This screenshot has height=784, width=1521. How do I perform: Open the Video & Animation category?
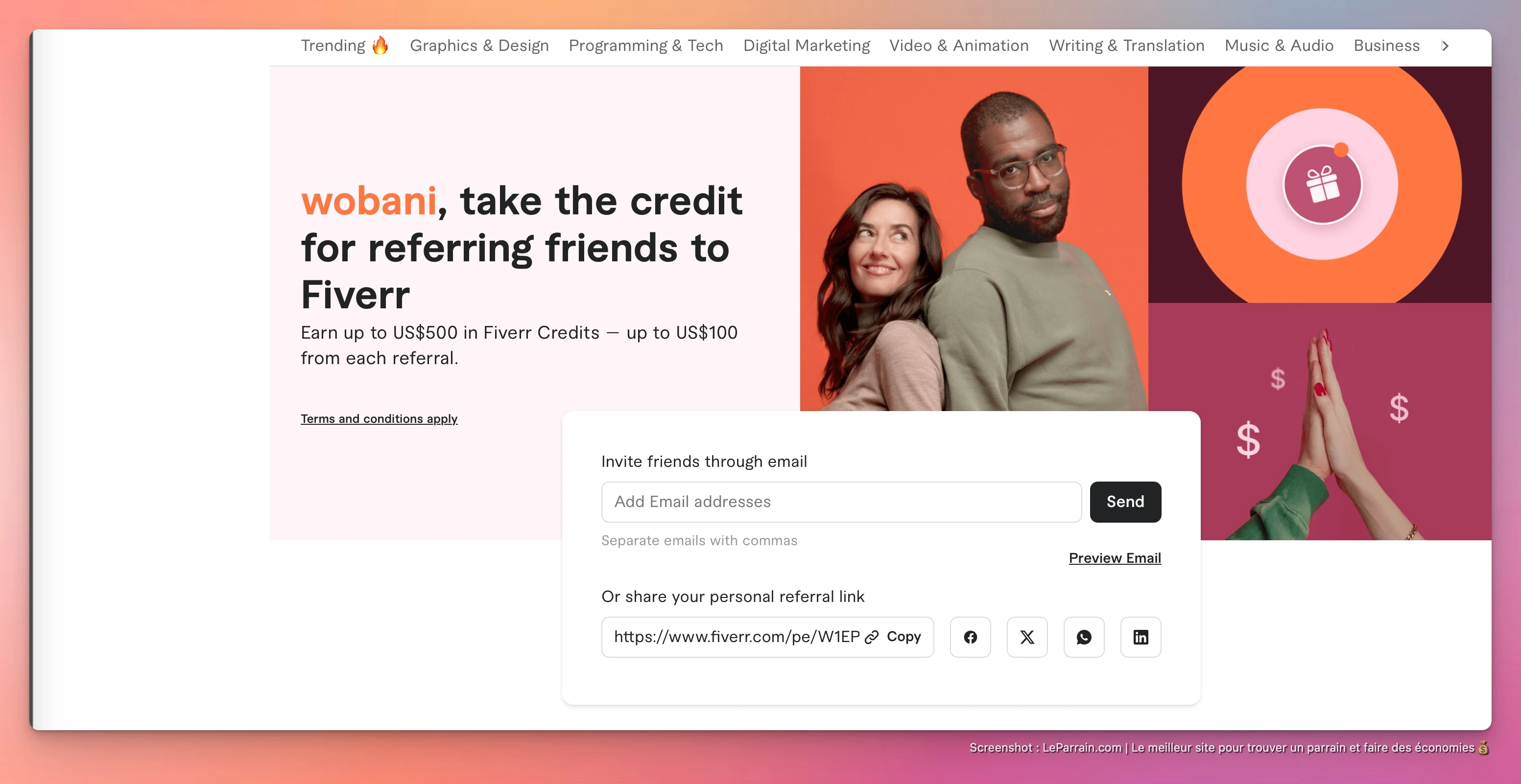pyautogui.click(x=959, y=46)
